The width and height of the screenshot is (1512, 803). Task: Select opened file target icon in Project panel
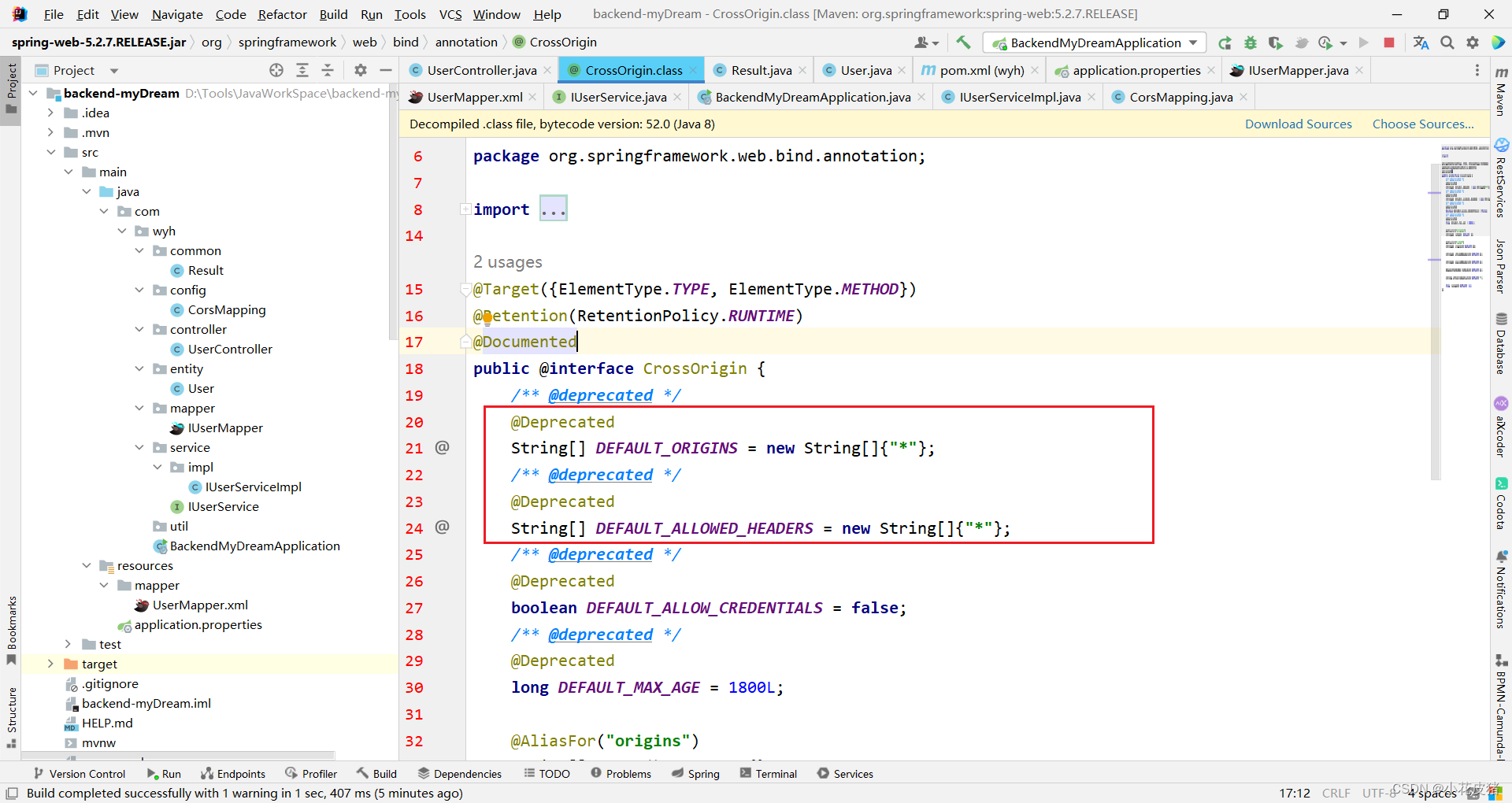point(276,70)
